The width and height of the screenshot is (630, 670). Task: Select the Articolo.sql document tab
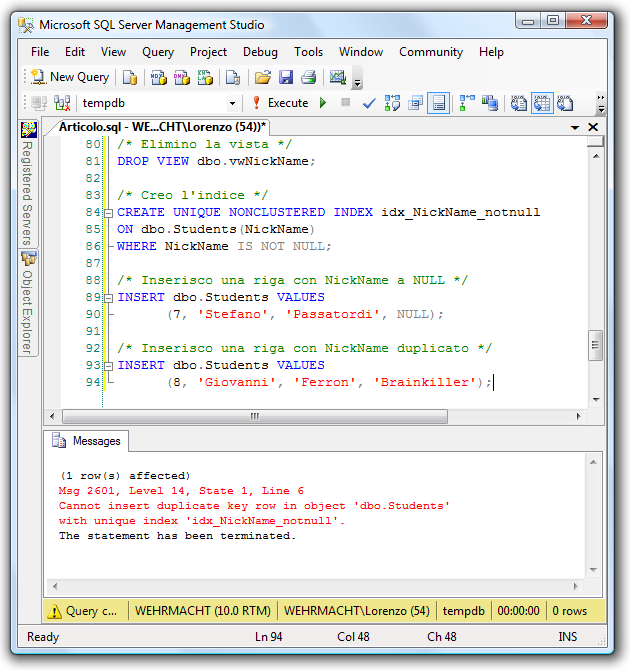click(x=162, y=127)
